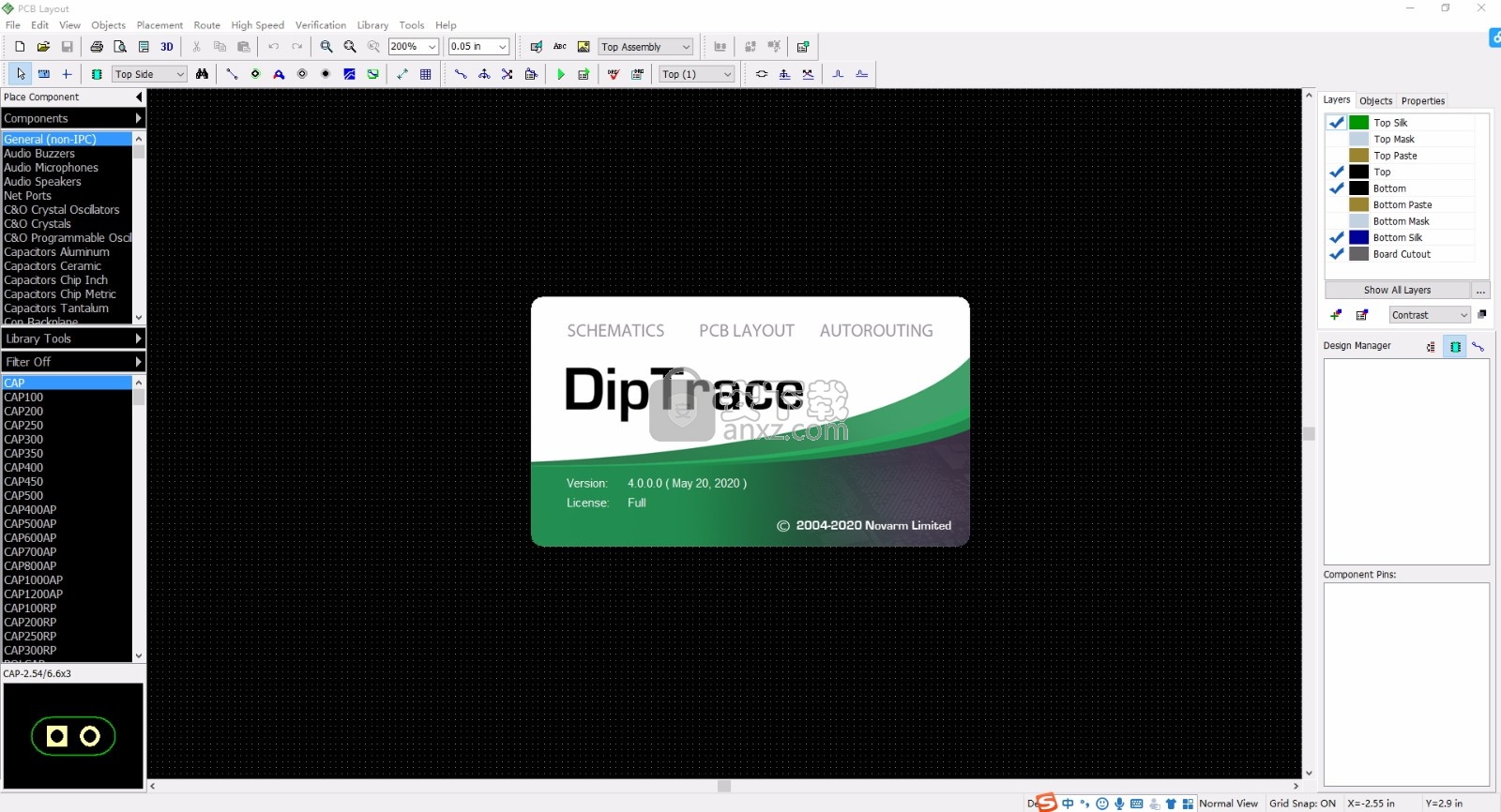Run DRC check with red checkmark icon
This screenshot has width=1501, height=812.
pos(614,74)
